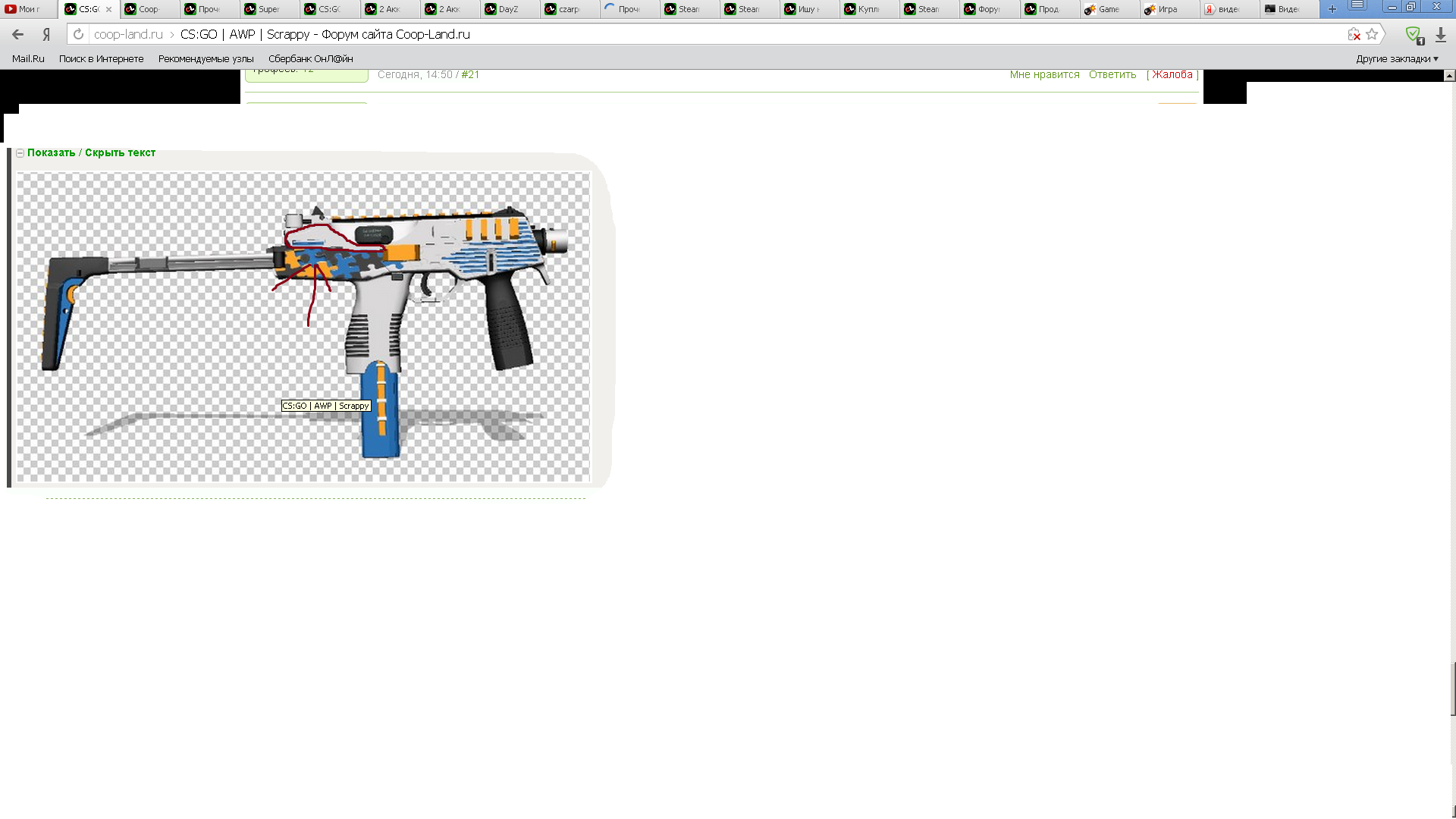
Task: Open the Сбербанк ОнЛ@йн bookmark
Action: (310, 58)
